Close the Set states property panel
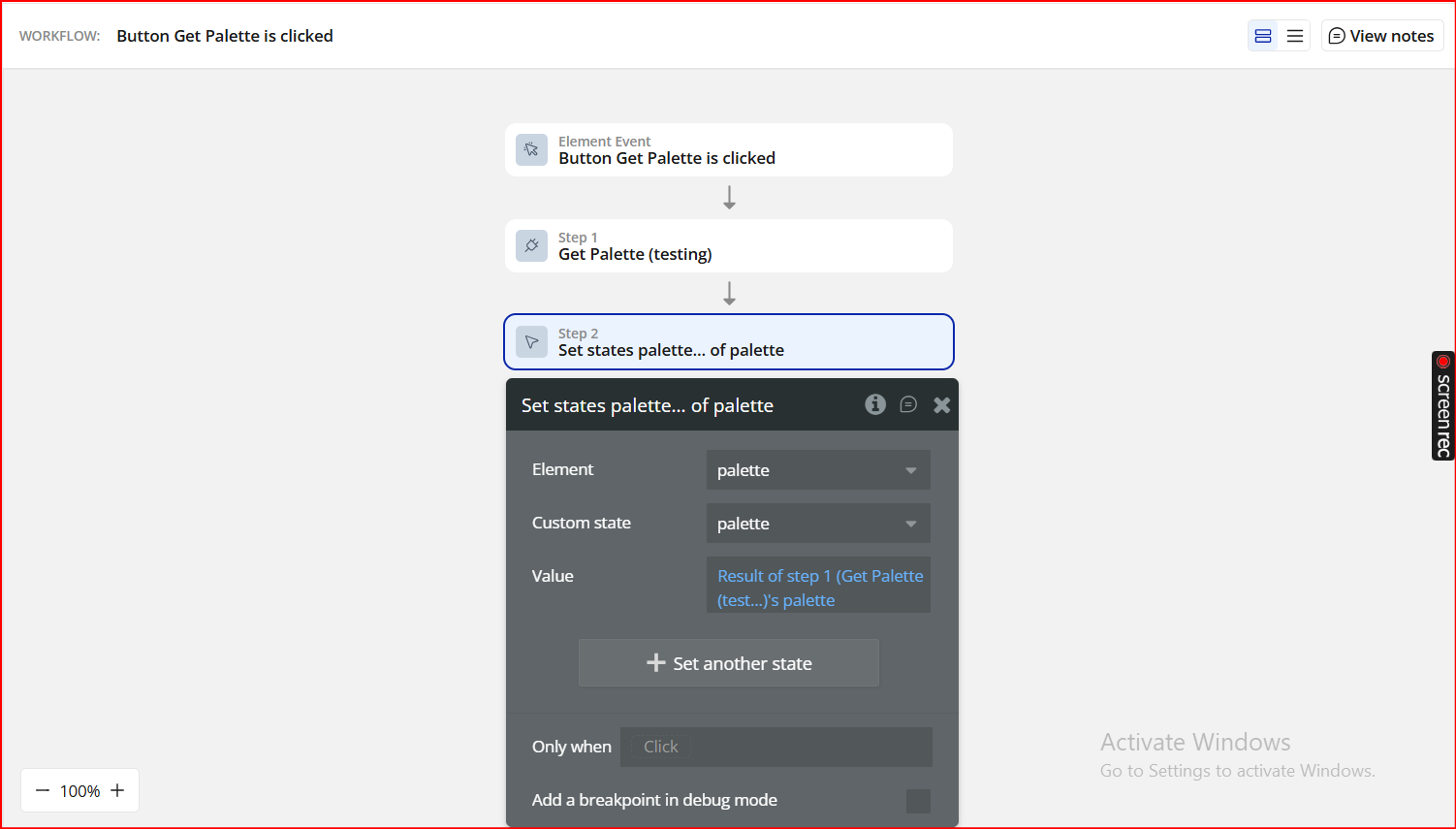This screenshot has width=1456, height=829. click(x=941, y=405)
